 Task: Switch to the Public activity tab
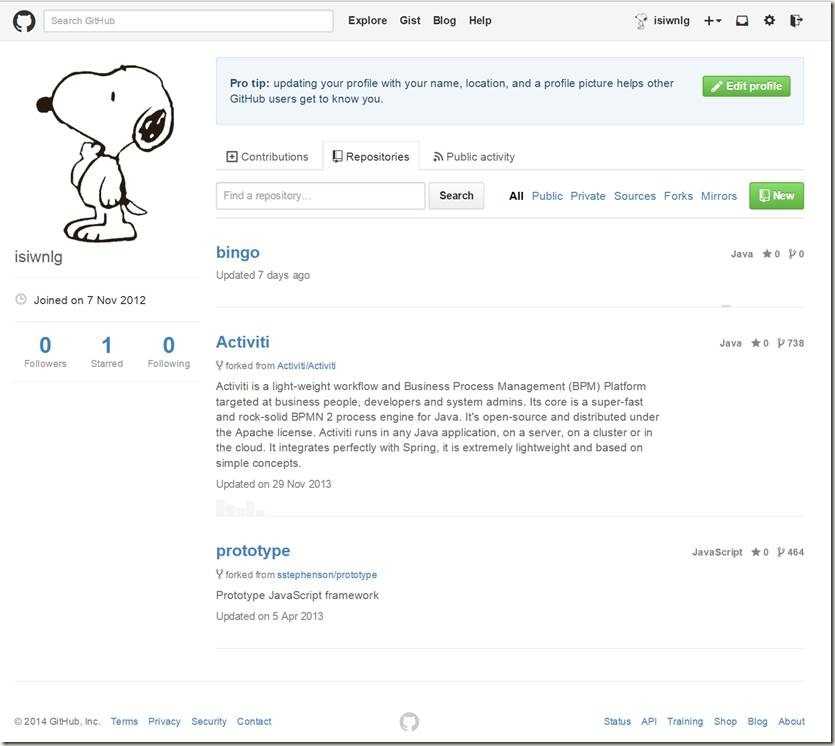tap(474, 157)
